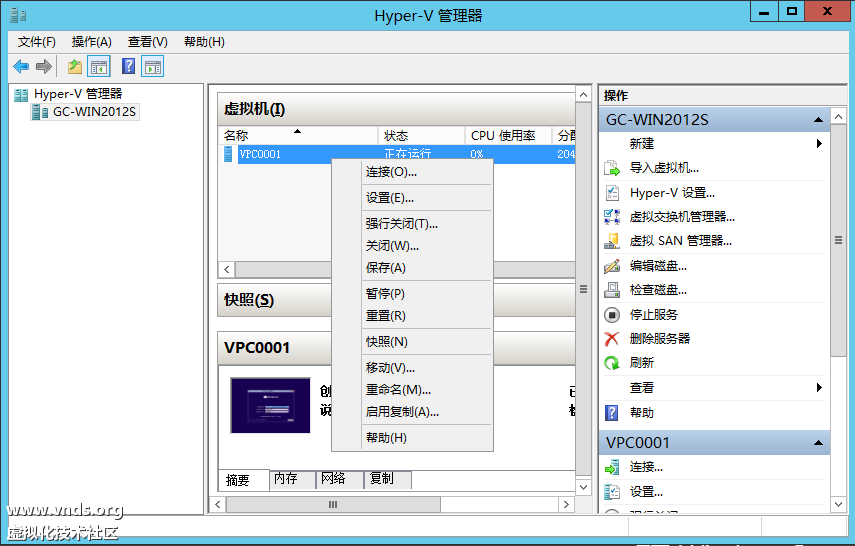This screenshot has height=546, width=855.
Task: Click the 新建 action link
Action: (642, 143)
